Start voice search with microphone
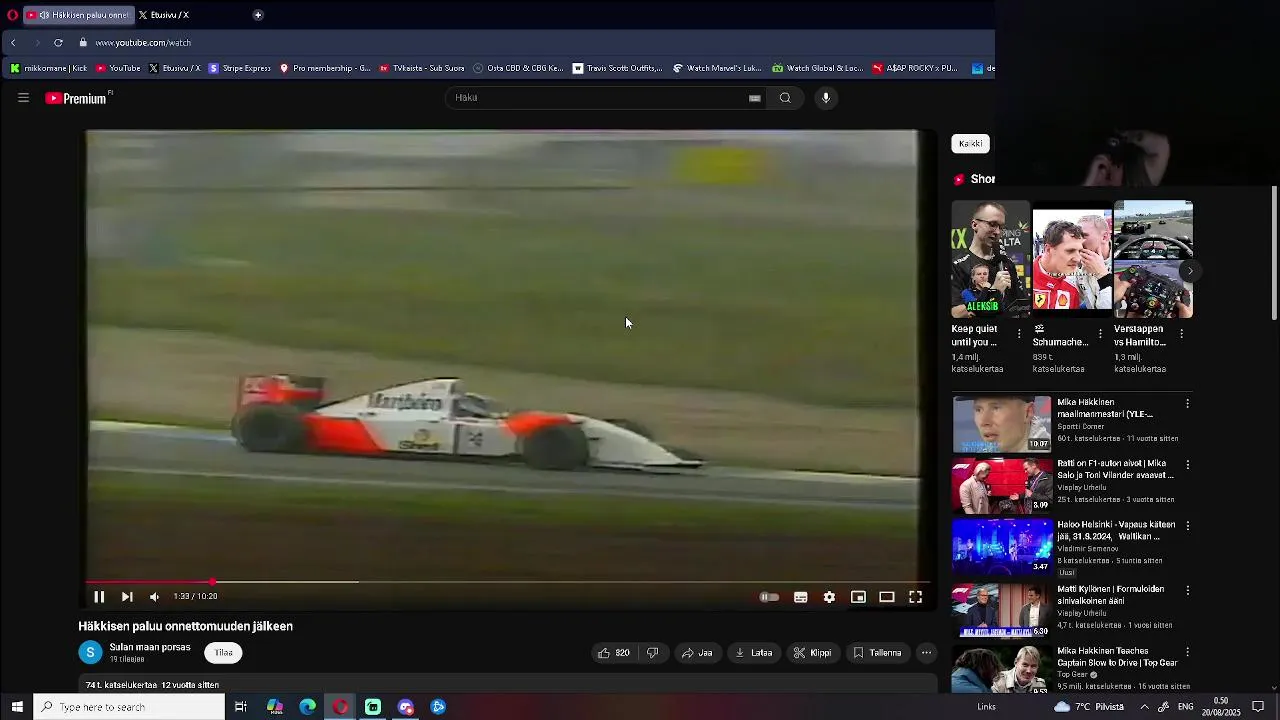Screen dimensions: 1280x720 tap(826, 98)
